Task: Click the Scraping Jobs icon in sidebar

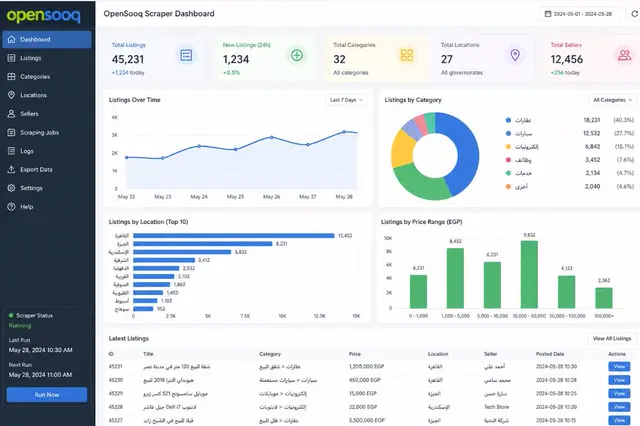Action: point(11,132)
